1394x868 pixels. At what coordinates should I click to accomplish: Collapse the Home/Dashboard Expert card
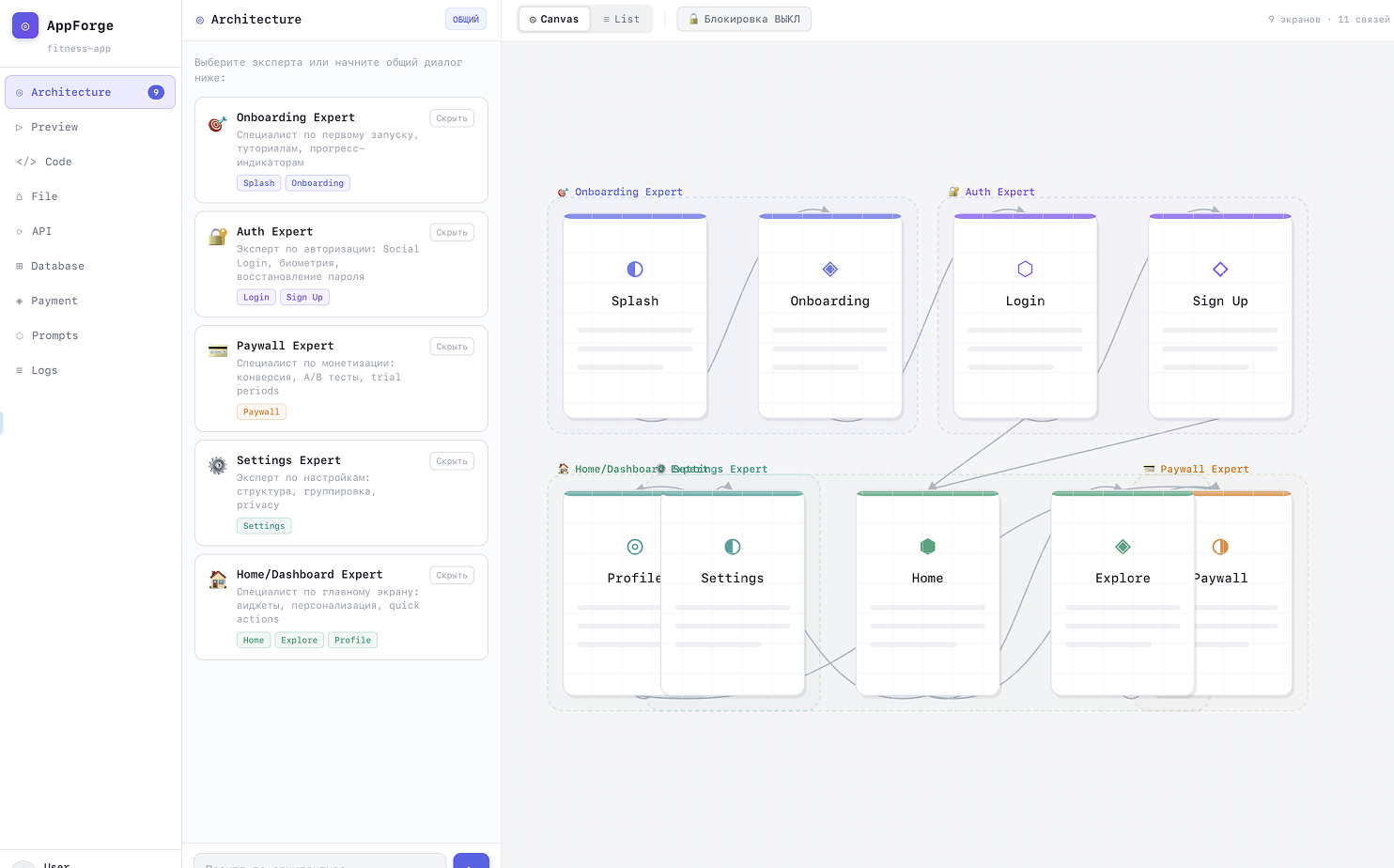pos(452,574)
